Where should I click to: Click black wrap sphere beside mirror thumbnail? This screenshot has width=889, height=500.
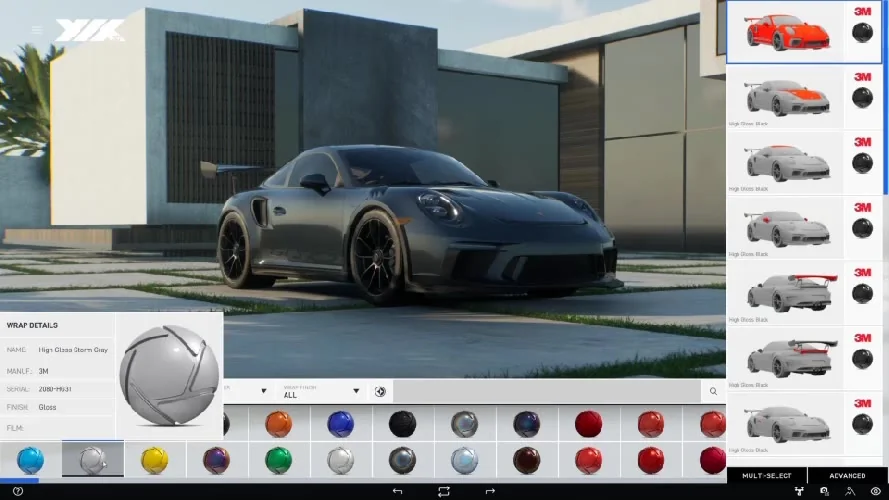click(x=862, y=228)
